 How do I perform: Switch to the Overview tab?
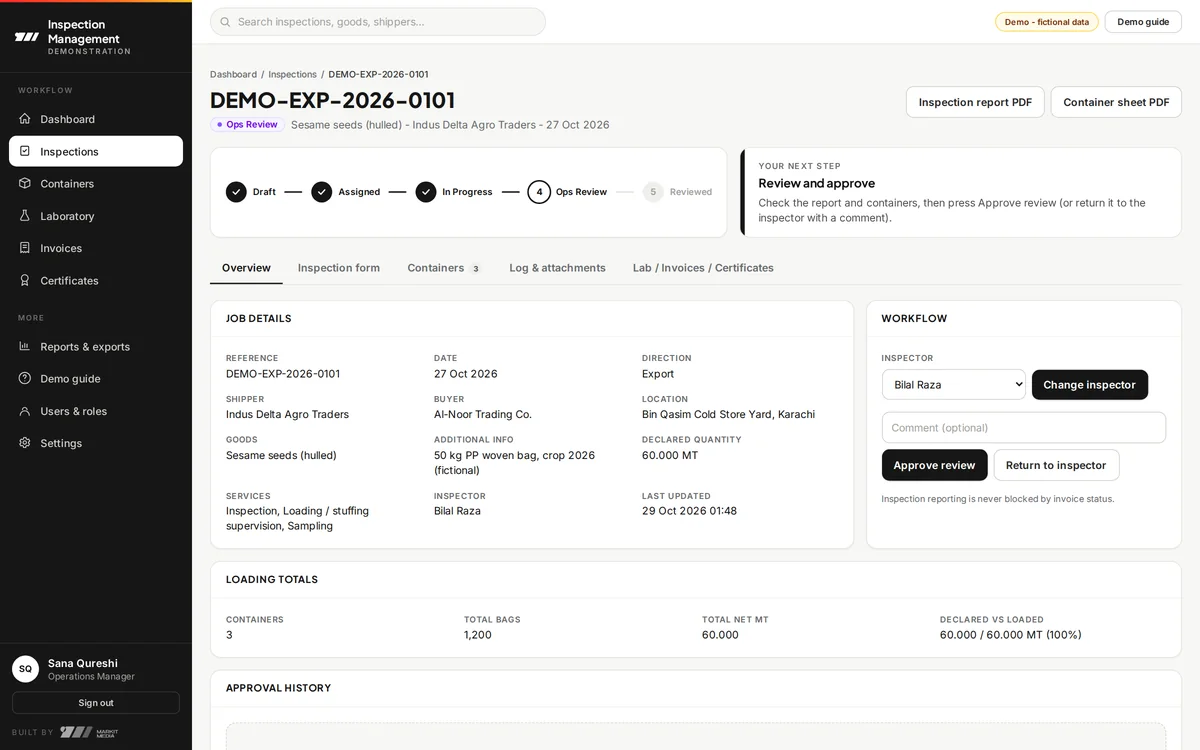[246, 268]
